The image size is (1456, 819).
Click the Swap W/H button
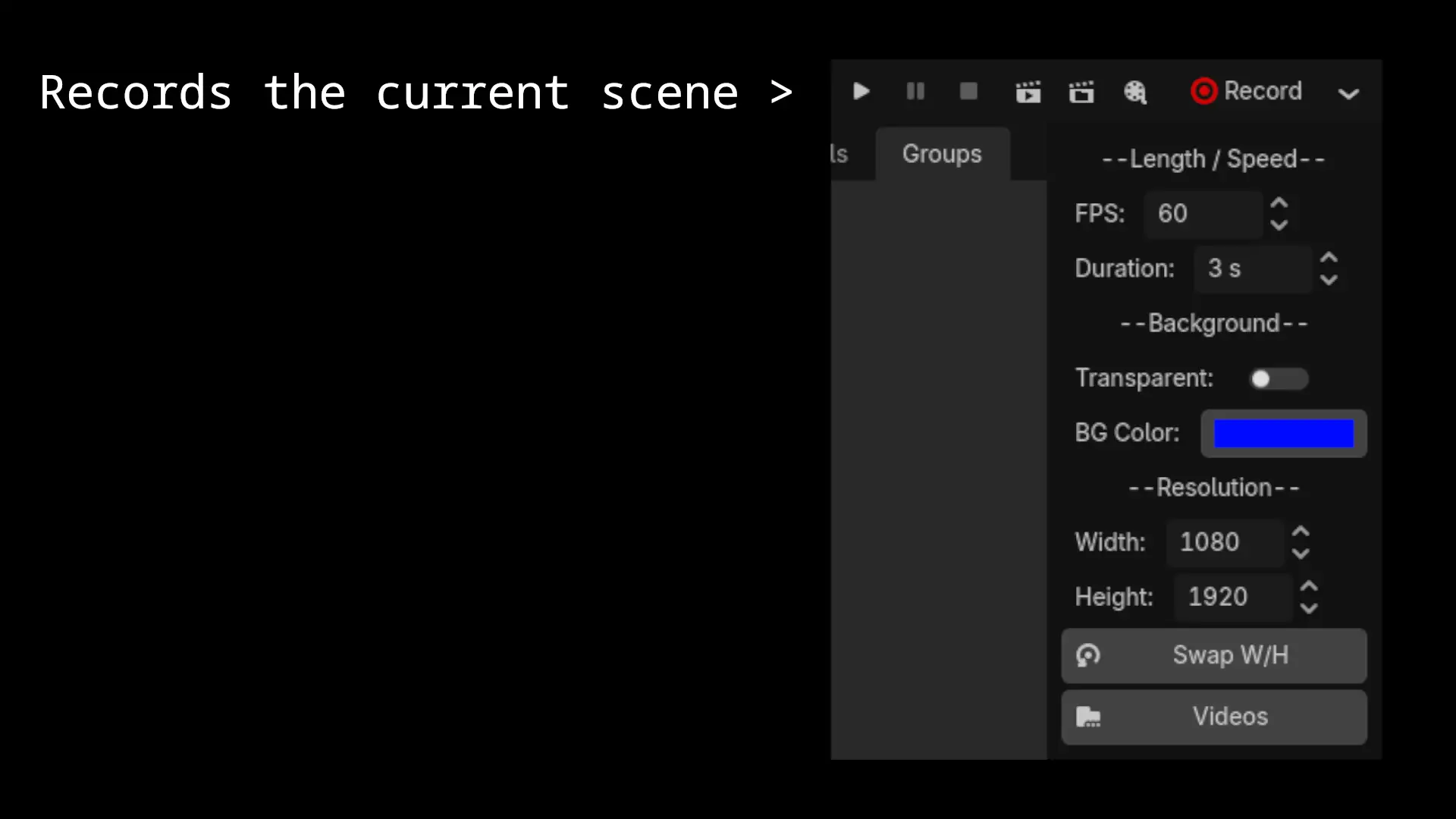click(x=1214, y=655)
